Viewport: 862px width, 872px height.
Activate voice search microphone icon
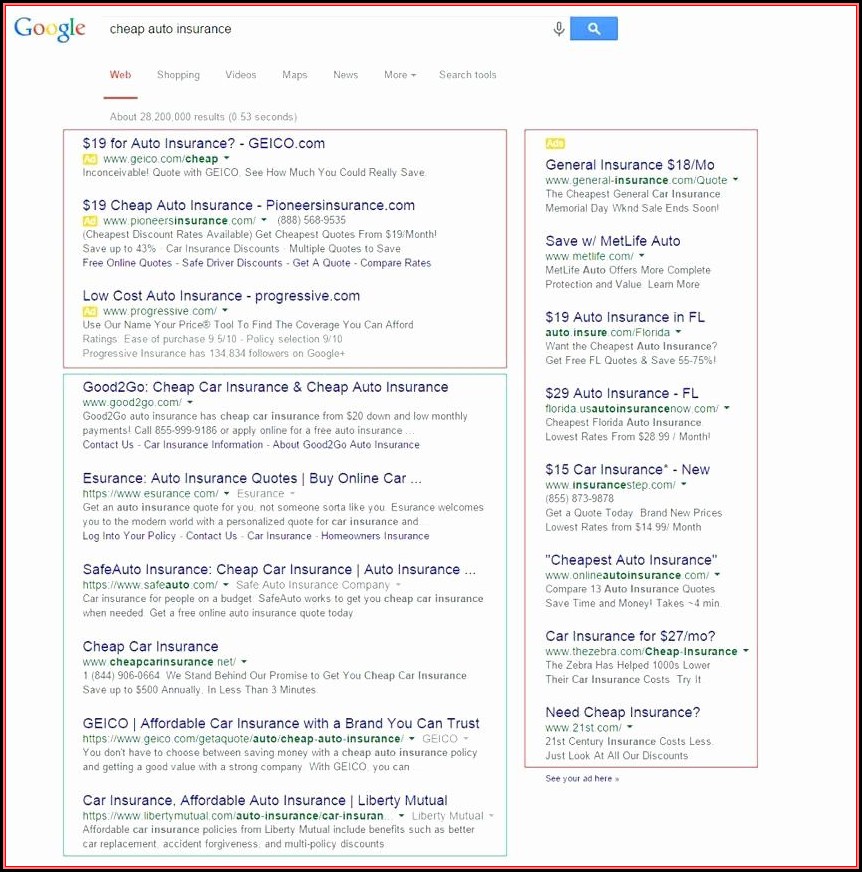559,28
